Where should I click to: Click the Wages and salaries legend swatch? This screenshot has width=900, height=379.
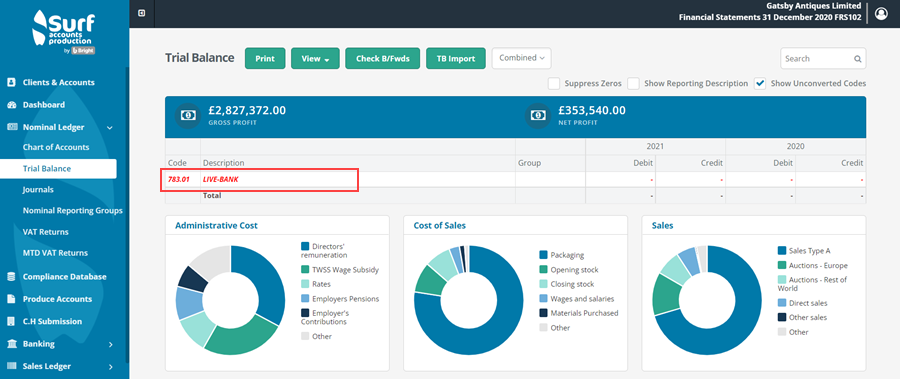pyautogui.click(x=543, y=299)
